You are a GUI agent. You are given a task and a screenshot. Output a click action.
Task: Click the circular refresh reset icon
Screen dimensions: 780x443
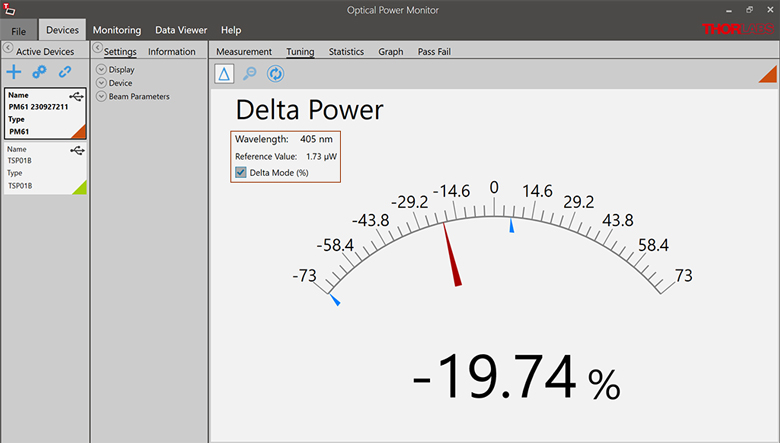pyautogui.click(x=276, y=73)
